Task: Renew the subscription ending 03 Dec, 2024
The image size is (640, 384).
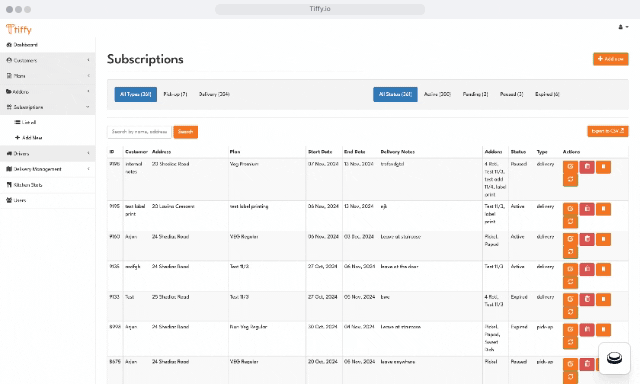Action: 570,252
